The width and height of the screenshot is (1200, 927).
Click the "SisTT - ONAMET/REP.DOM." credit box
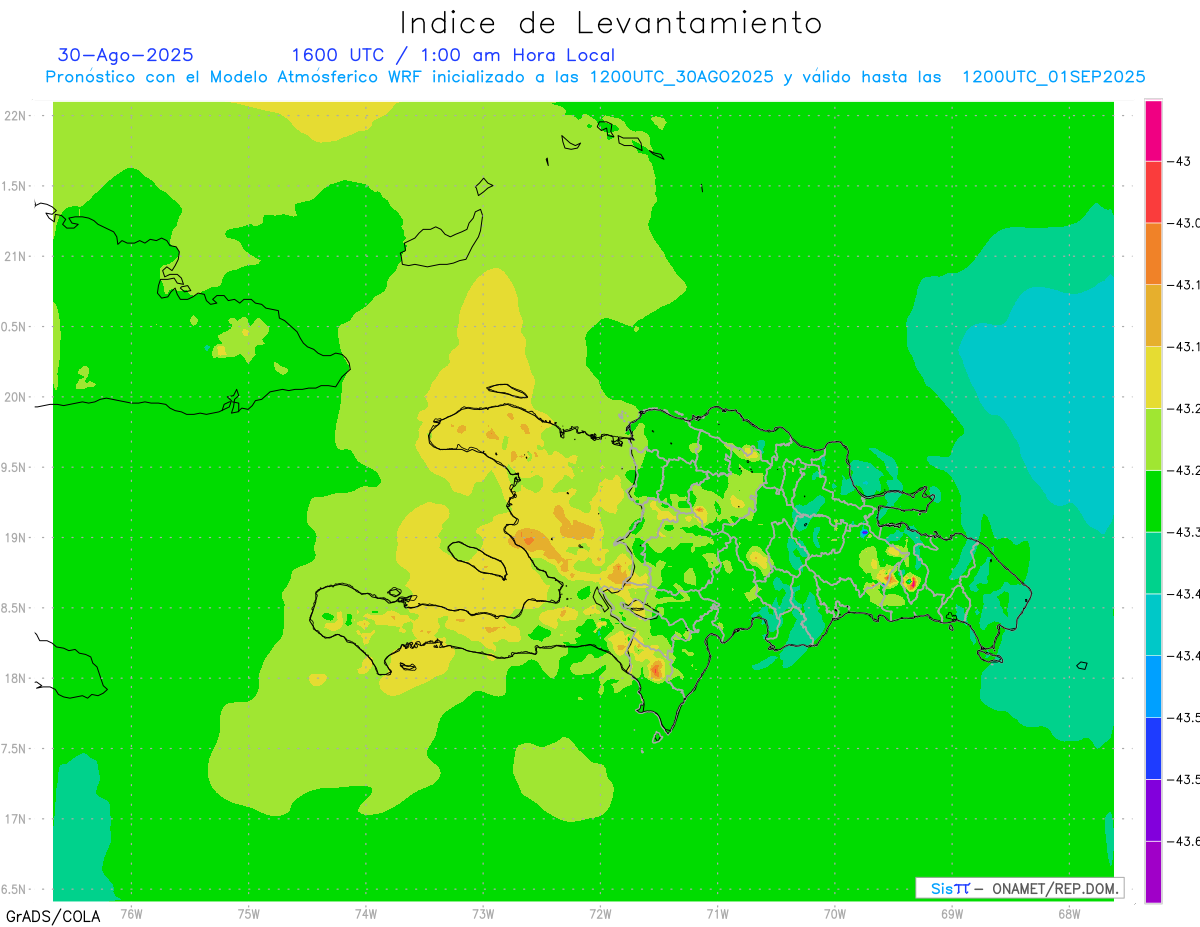click(x=1020, y=888)
